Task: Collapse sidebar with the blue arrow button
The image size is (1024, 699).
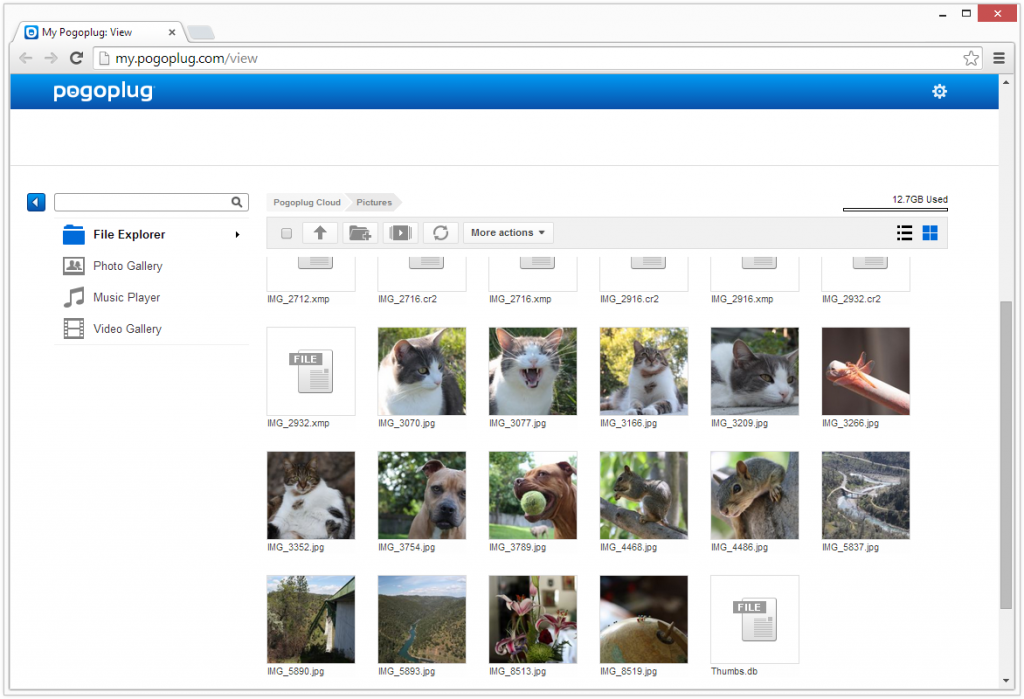Action: (x=36, y=203)
